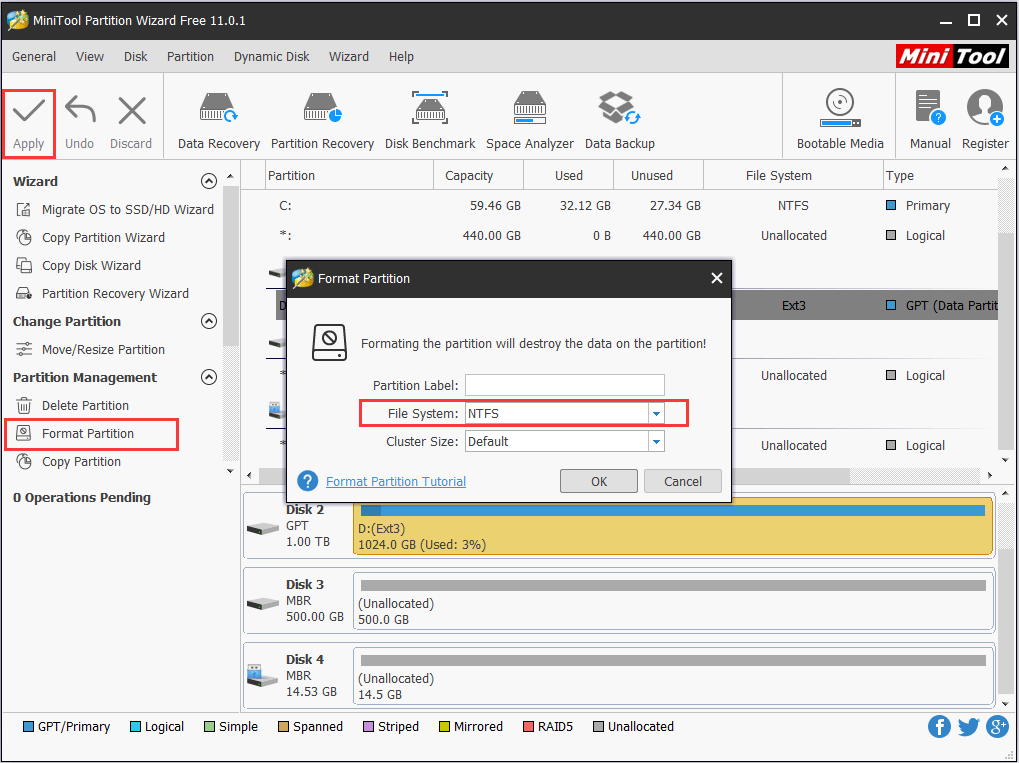This screenshot has height=763, width=1019.
Task: Select Move/Resize Partition
Action: point(90,349)
